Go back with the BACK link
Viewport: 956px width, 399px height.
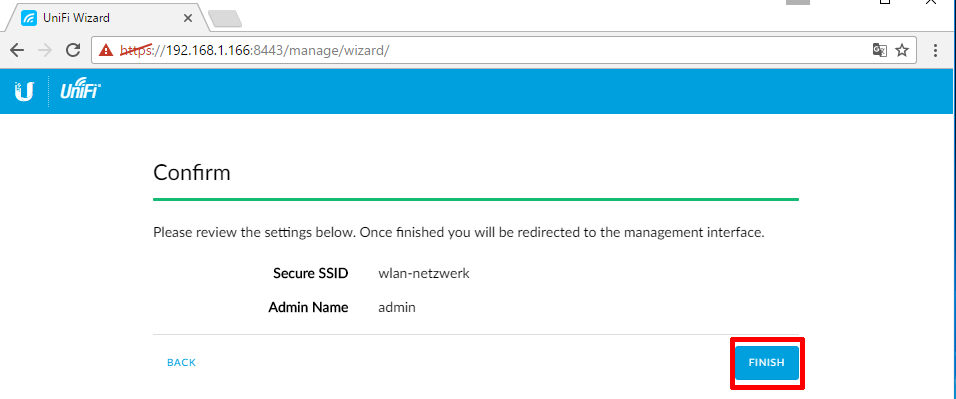(x=181, y=363)
